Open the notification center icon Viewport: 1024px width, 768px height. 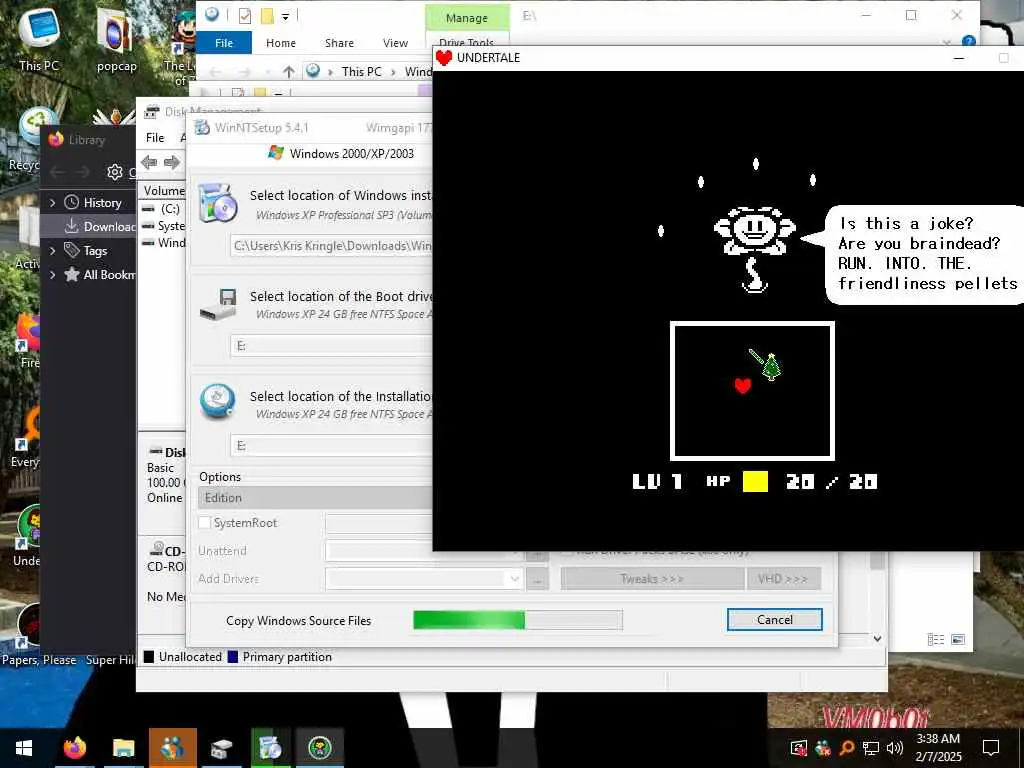991,748
